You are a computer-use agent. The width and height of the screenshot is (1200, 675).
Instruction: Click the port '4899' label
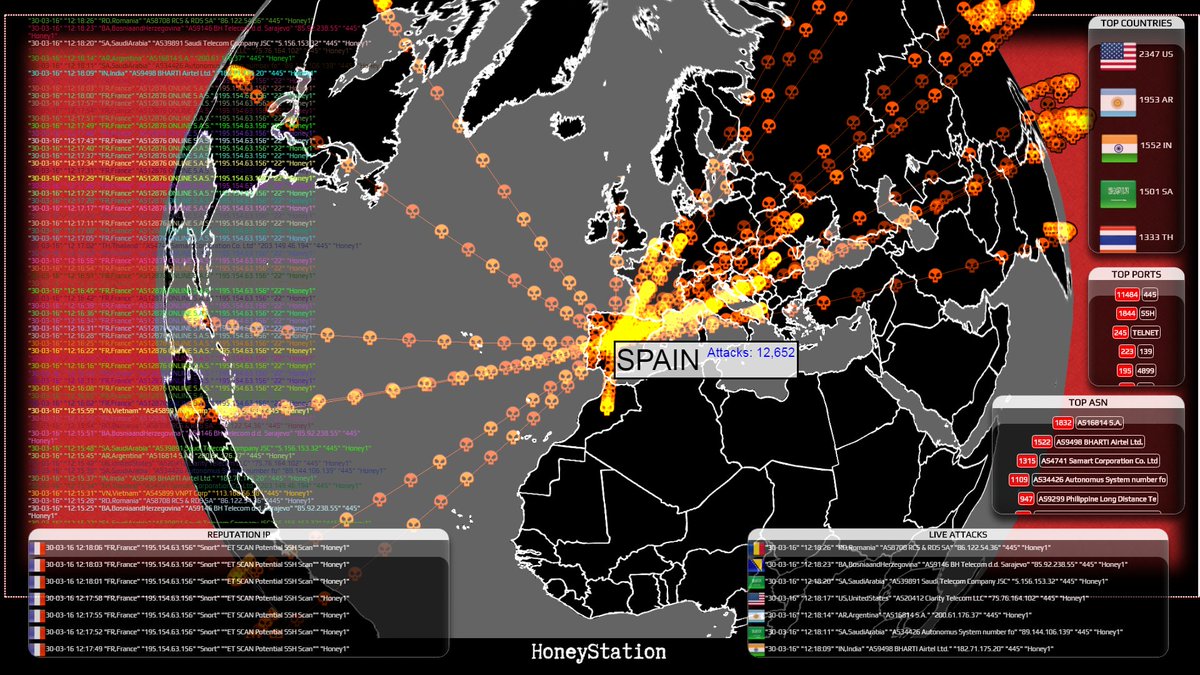1147,370
